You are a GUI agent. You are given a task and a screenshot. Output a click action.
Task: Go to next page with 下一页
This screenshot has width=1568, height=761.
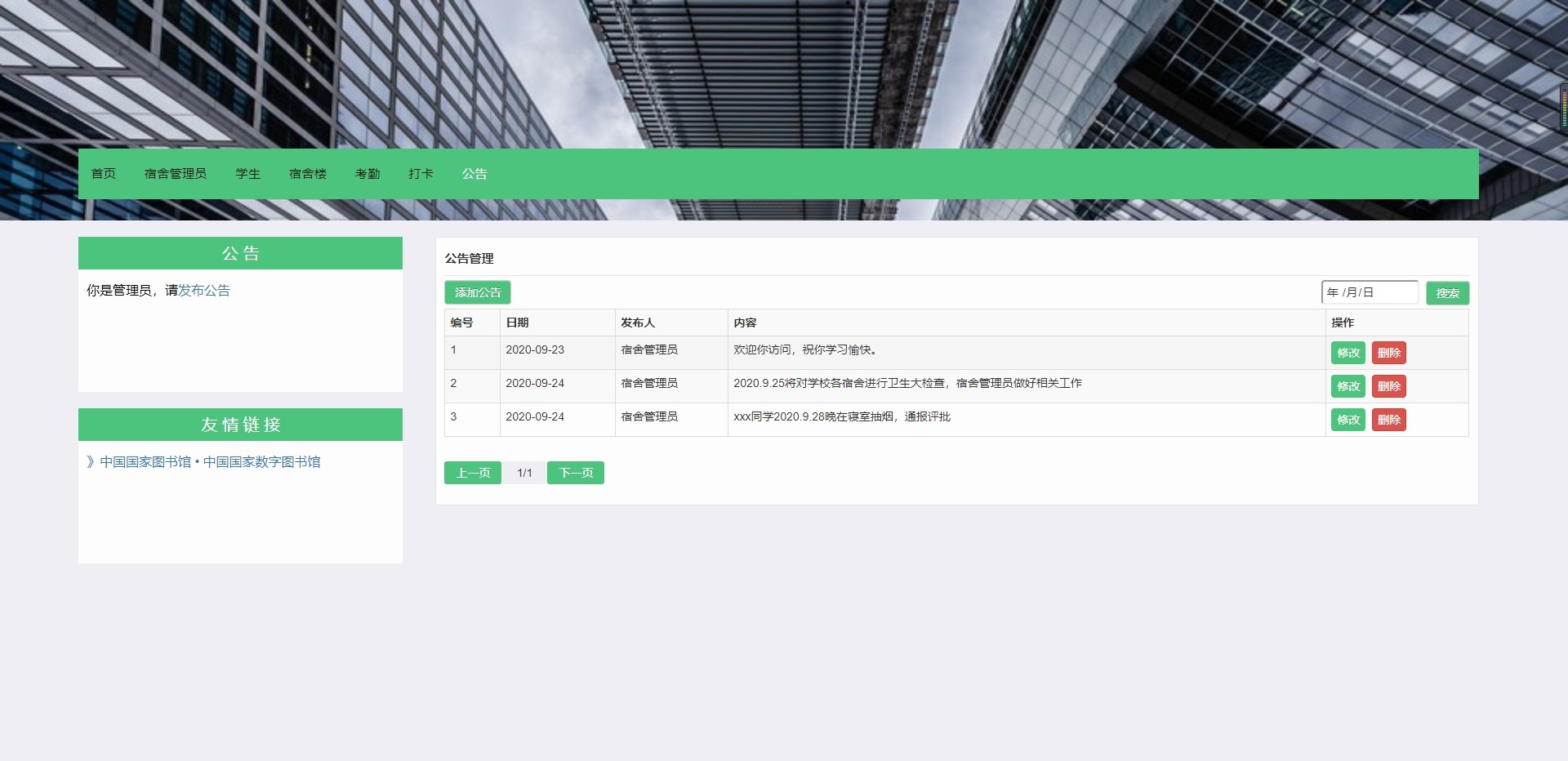pos(576,473)
